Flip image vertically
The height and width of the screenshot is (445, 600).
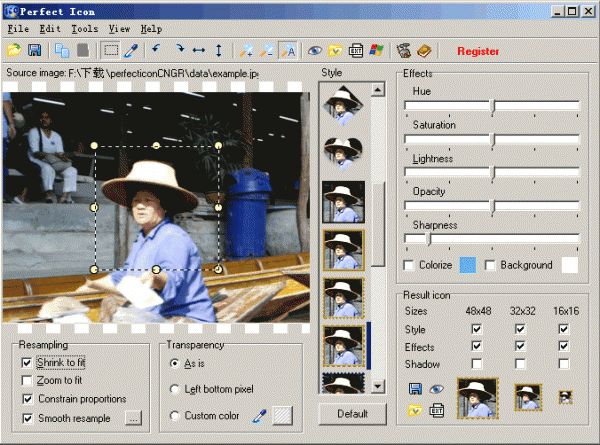[218, 51]
